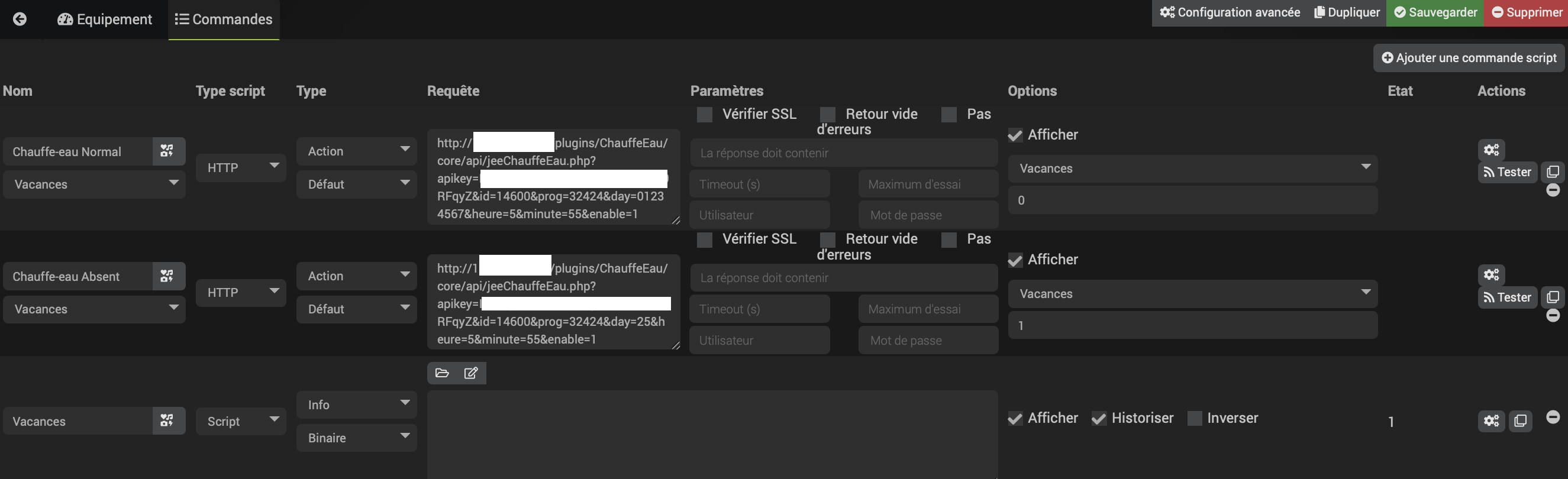1568x479 pixels.
Task: Enable Vérifier SSL for Chauffe-eau Normal
Action: coord(704,114)
